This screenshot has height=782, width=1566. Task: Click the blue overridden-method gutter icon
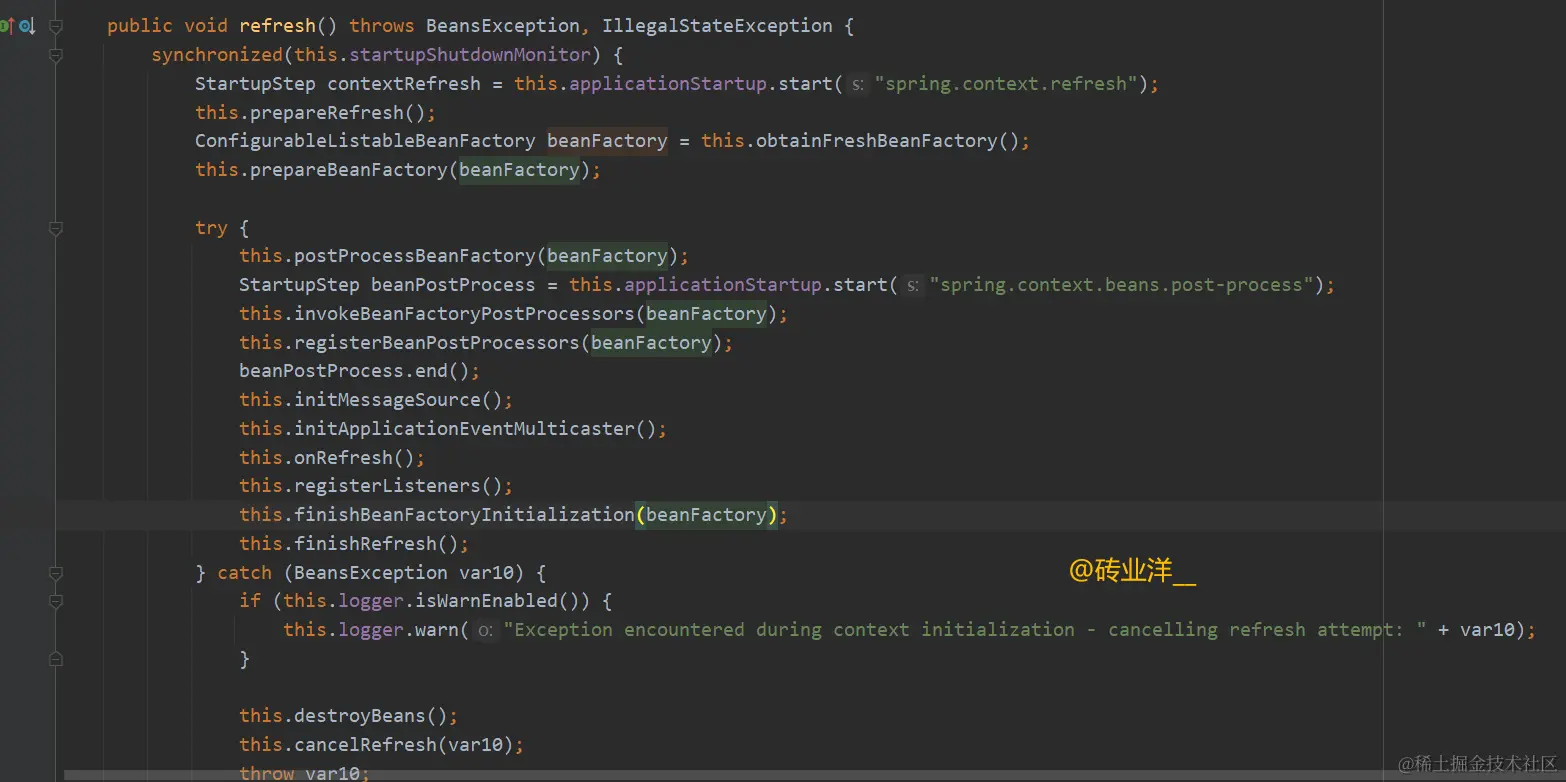(27, 26)
